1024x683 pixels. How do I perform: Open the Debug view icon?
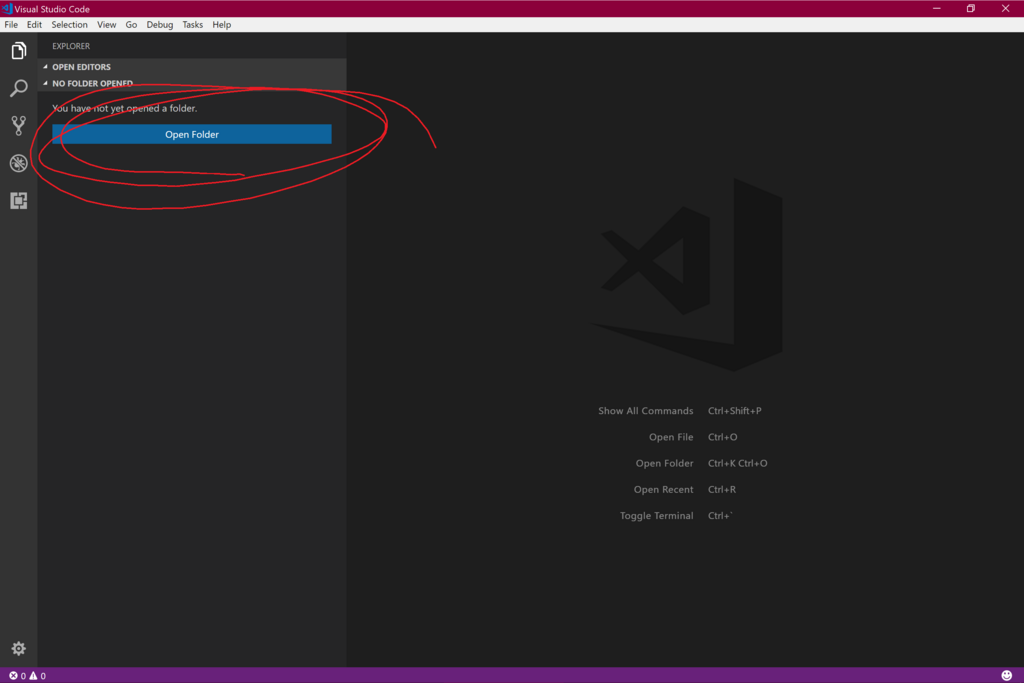coord(18,163)
